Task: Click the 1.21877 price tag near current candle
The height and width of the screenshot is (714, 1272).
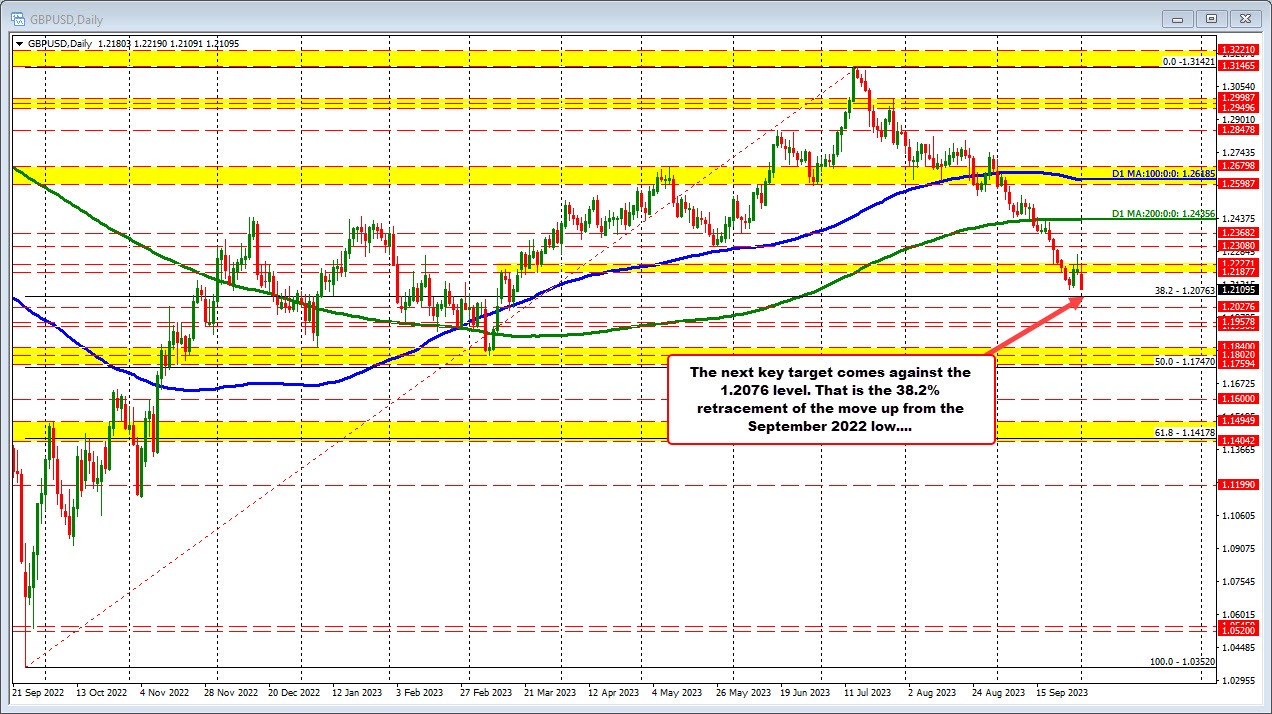Action: point(1240,271)
